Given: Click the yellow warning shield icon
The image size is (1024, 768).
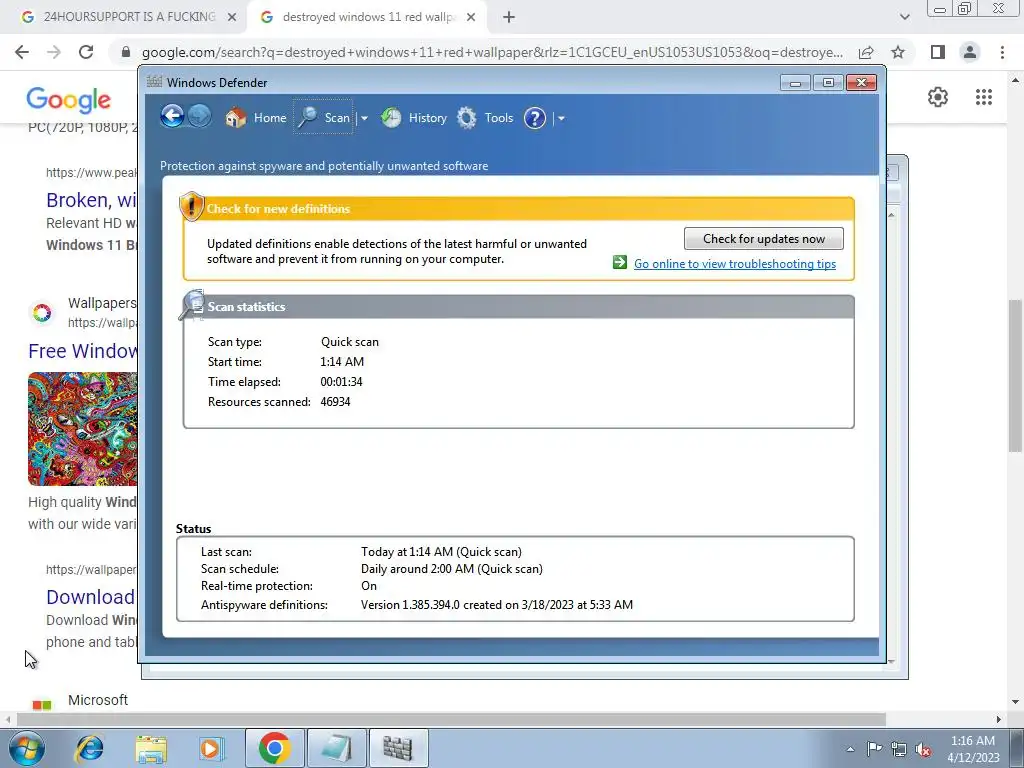Looking at the screenshot, I should click(191, 206).
